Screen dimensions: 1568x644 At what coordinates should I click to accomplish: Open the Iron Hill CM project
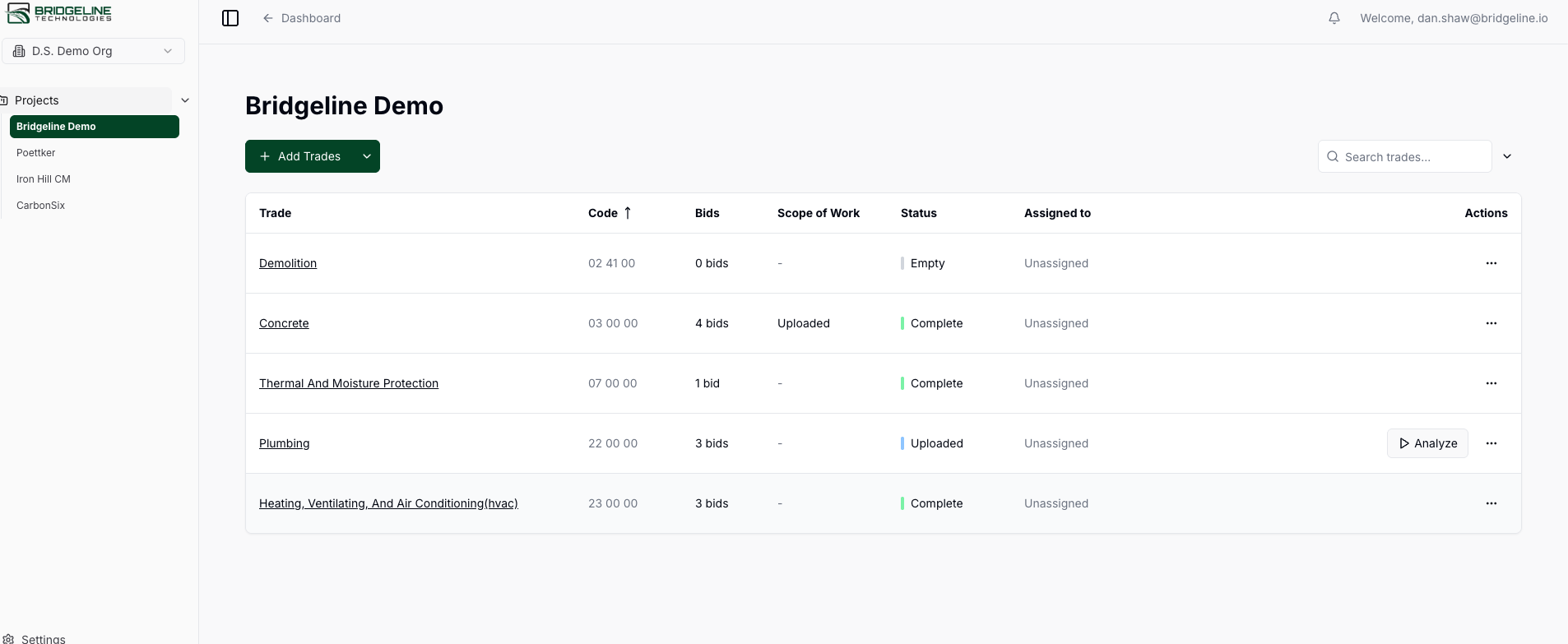tap(44, 179)
